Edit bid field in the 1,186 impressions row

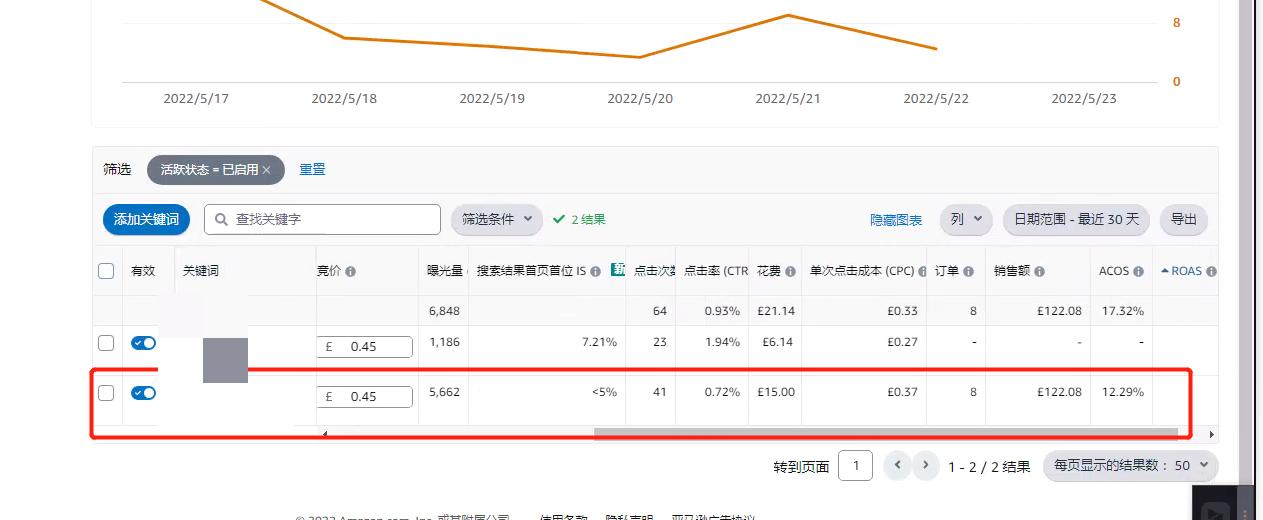(364, 347)
